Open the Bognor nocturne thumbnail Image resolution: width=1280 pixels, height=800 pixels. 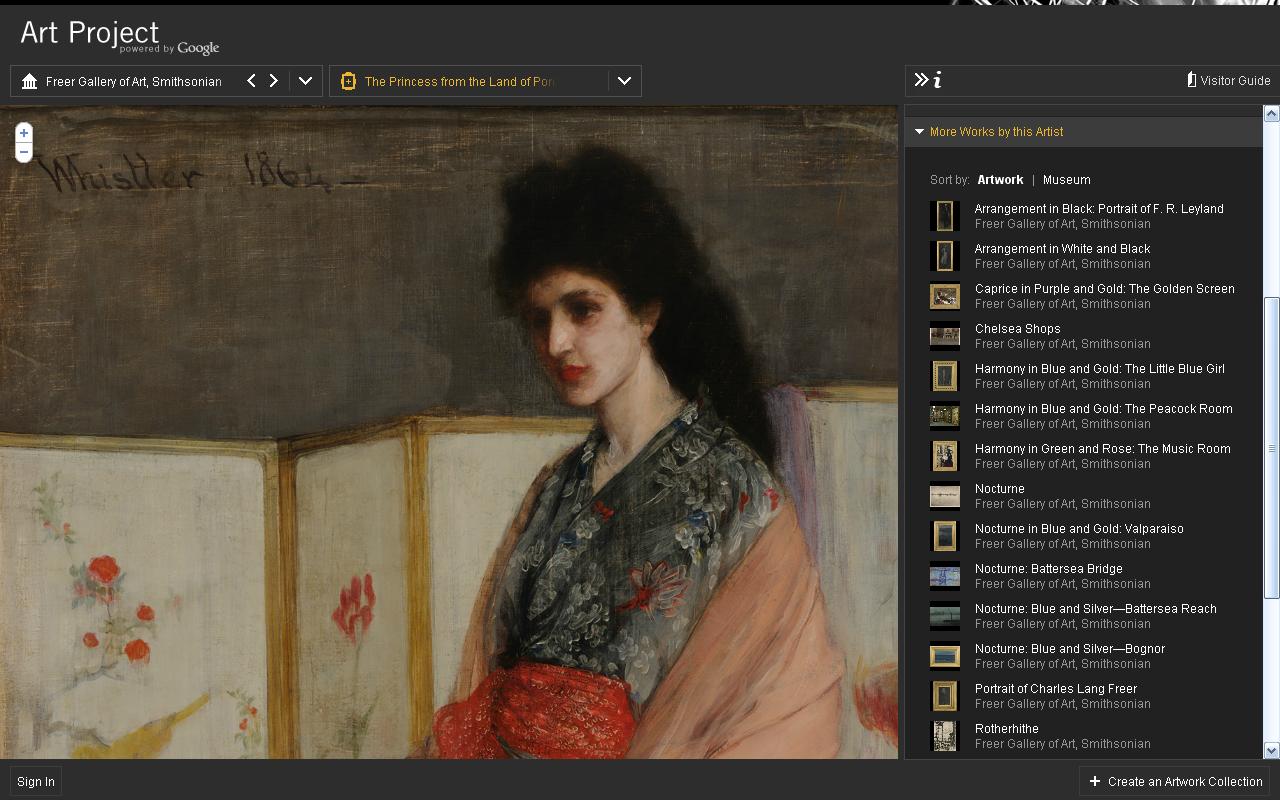coord(944,656)
